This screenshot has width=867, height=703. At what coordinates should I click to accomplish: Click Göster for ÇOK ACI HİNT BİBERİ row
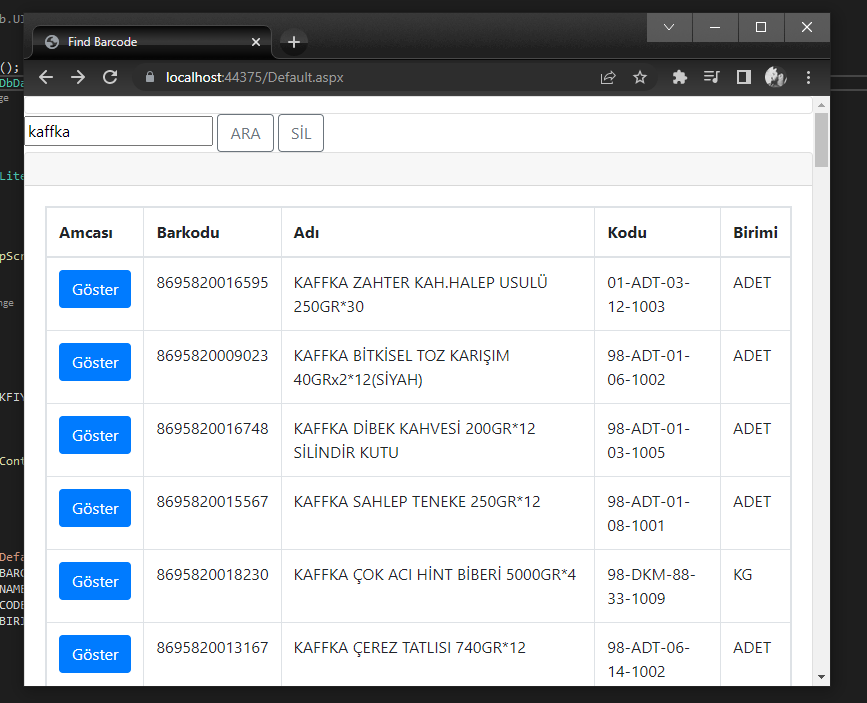point(95,581)
